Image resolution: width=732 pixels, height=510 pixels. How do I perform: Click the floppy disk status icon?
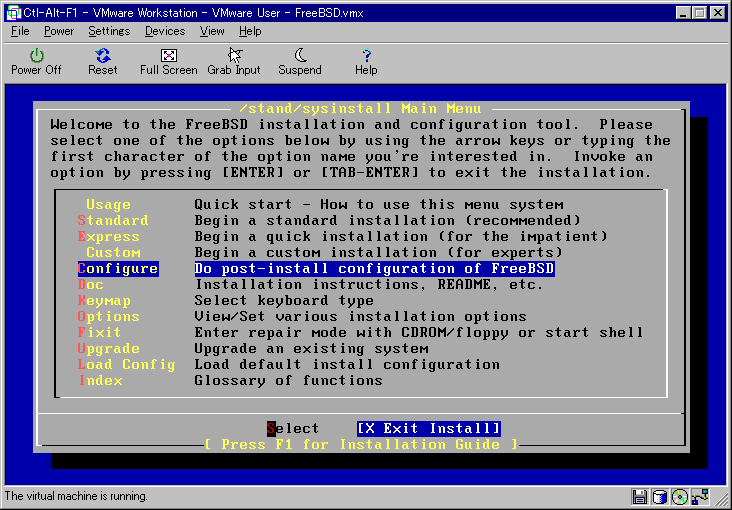pos(639,496)
